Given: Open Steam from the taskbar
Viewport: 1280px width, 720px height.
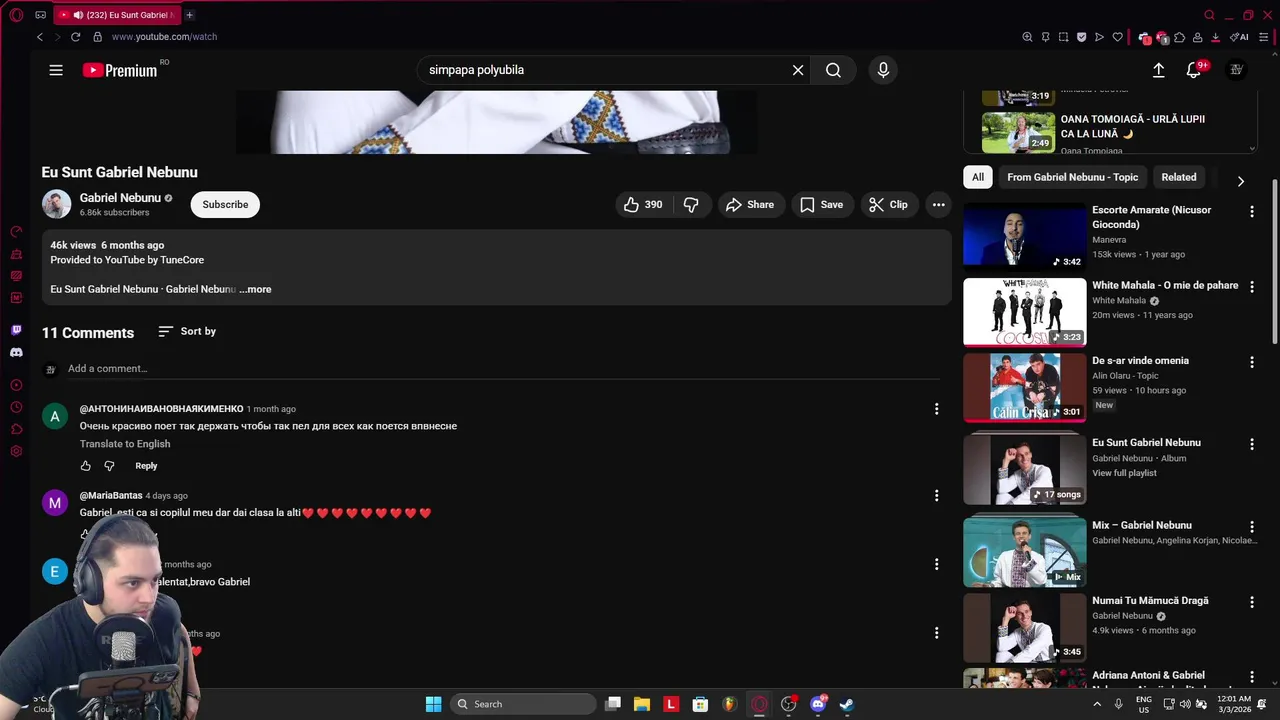Looking at the screenshot, I should (846, 704).
